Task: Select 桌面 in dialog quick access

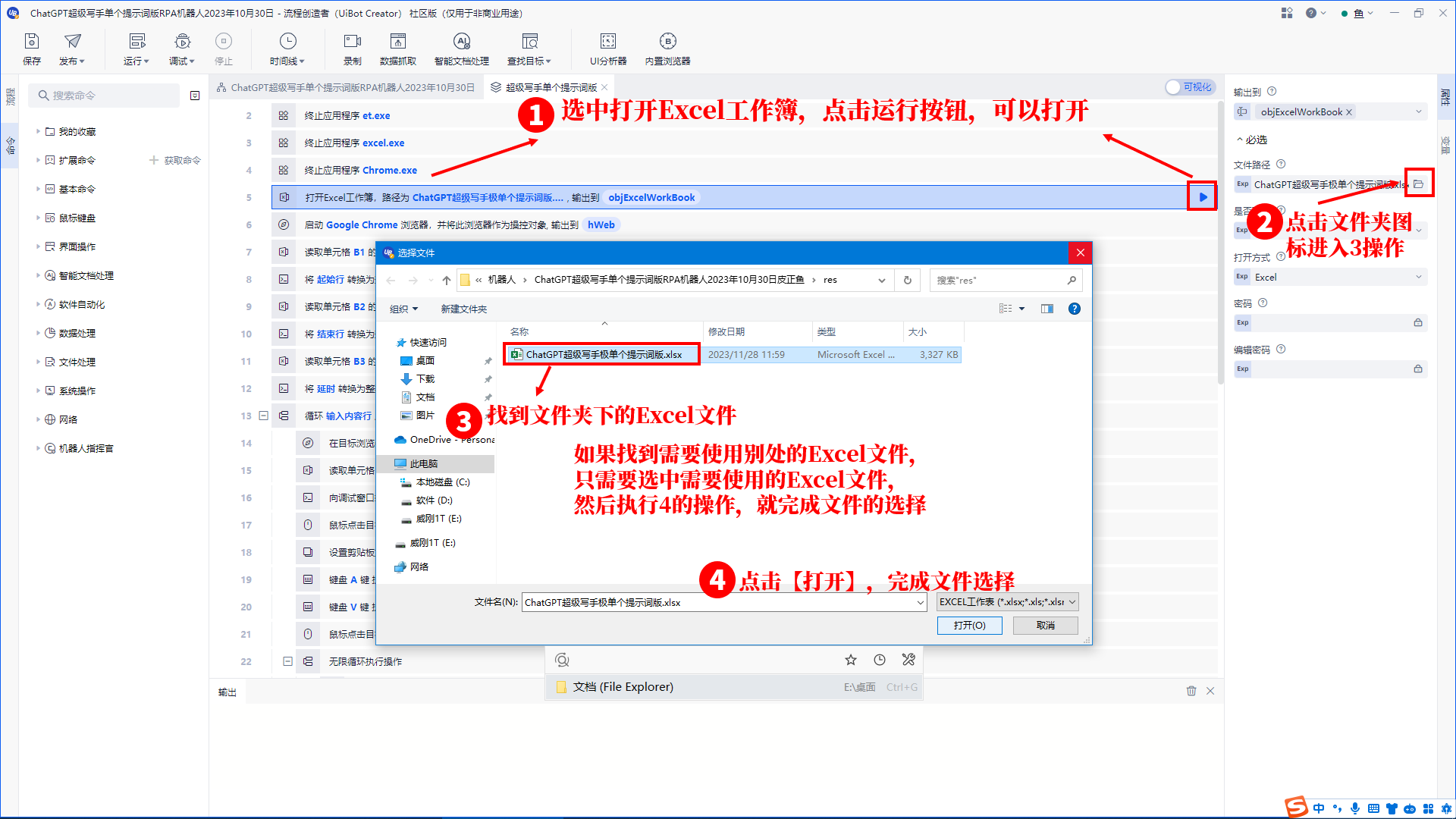Action: point(425,360)
